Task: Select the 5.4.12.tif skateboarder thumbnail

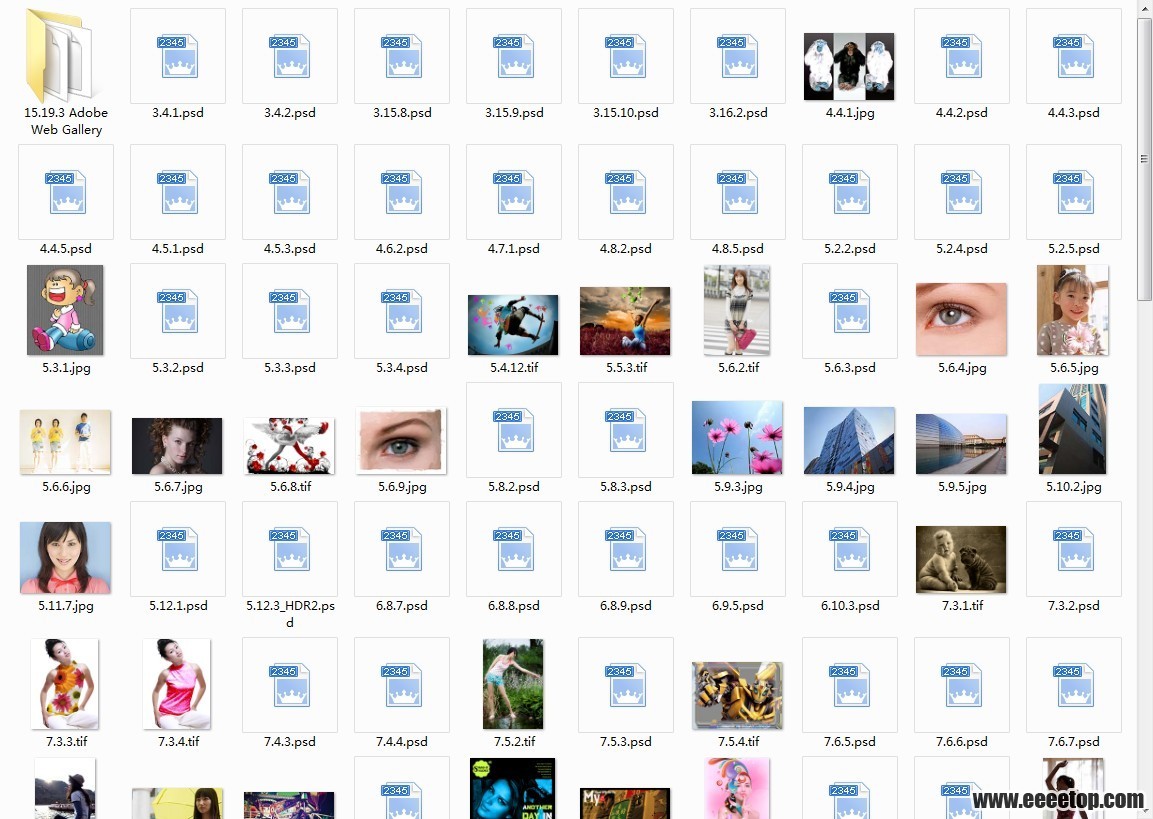Action: (513, 325)
